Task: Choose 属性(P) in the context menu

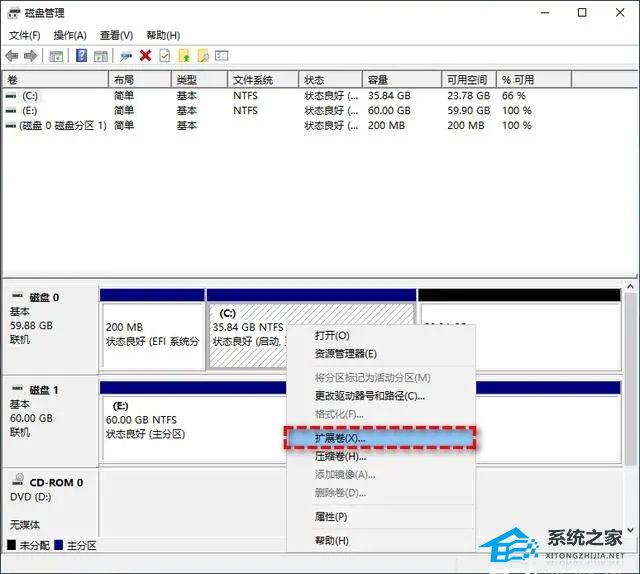Action: coord(381,517)
